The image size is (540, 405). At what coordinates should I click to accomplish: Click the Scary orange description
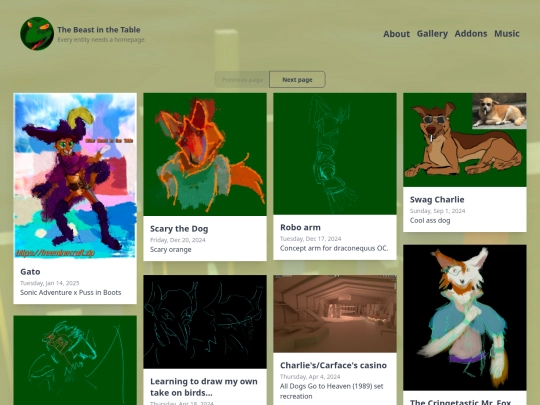170,249
